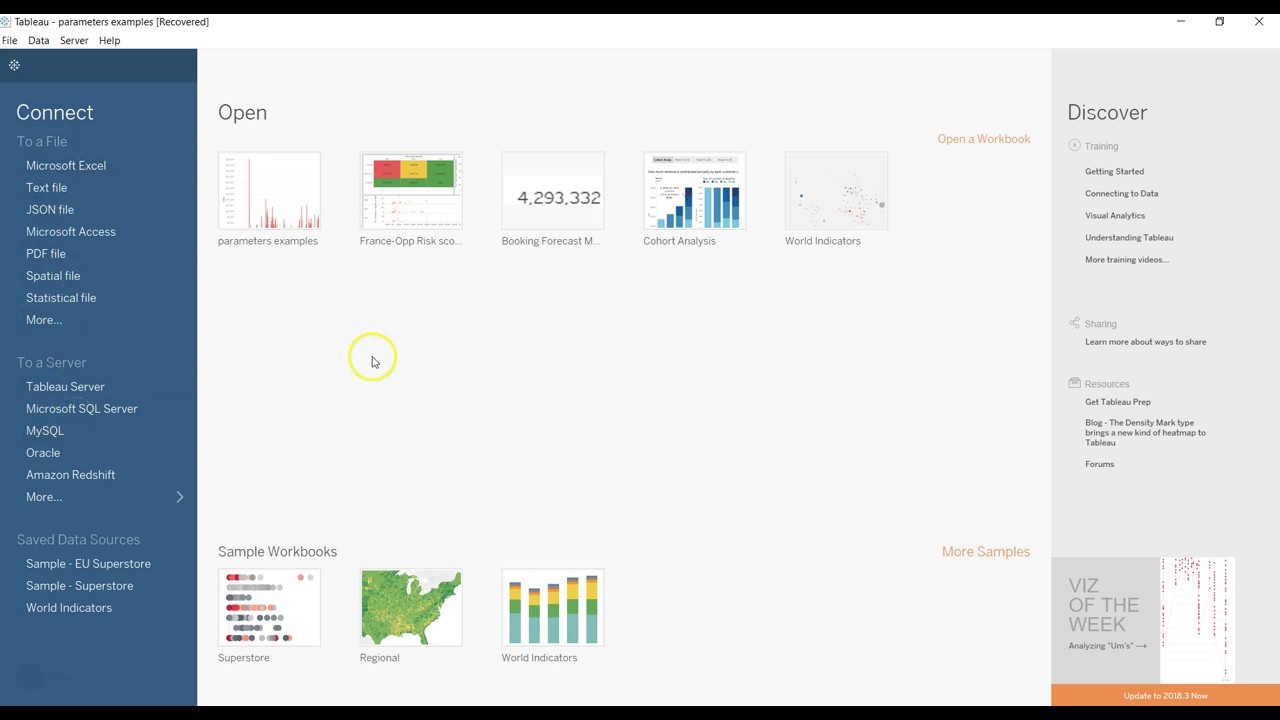Viewport: 1280px width, 720px height.
Task: Click the Get Tableau Prep link
Action: point(1118,402)
